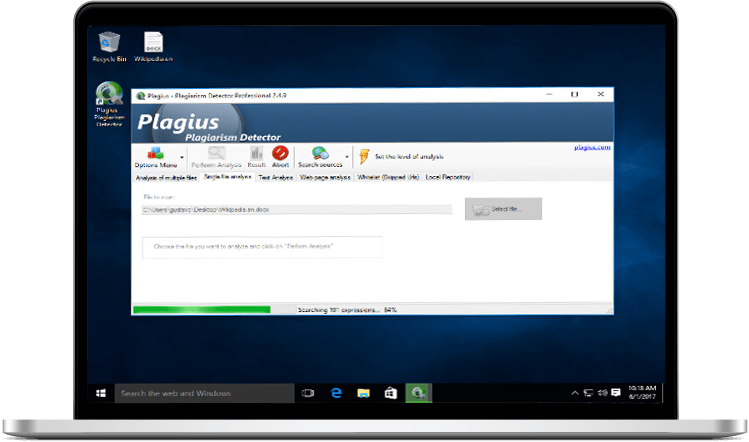
Task: Click the File to scan path field
Action: [x=296, y=210]
